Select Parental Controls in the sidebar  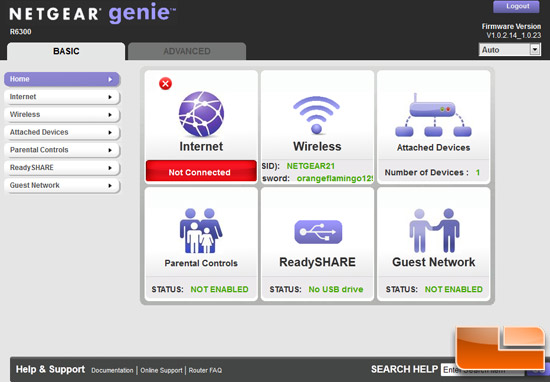click(x=62, y=150)
